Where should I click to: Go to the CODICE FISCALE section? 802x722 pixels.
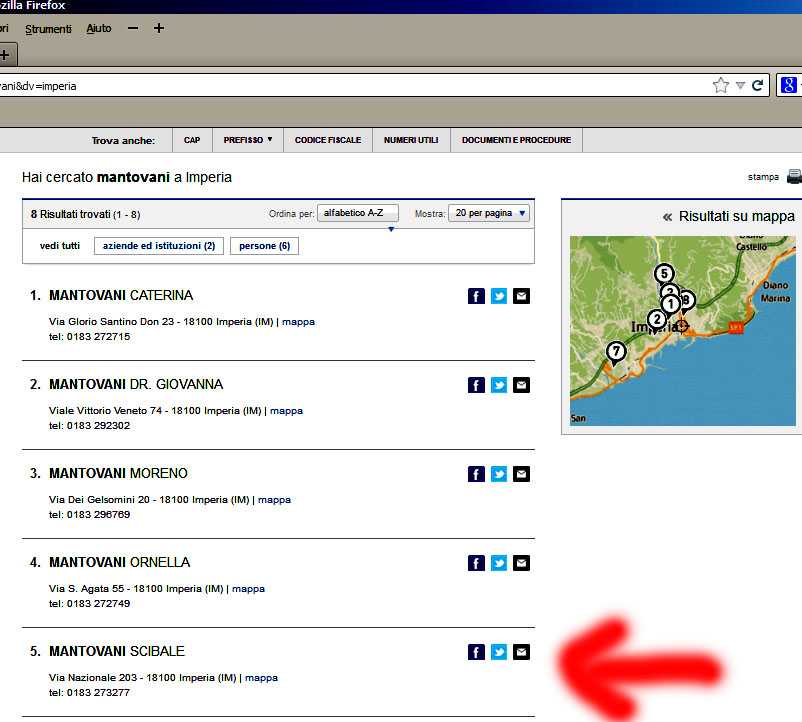328,140
